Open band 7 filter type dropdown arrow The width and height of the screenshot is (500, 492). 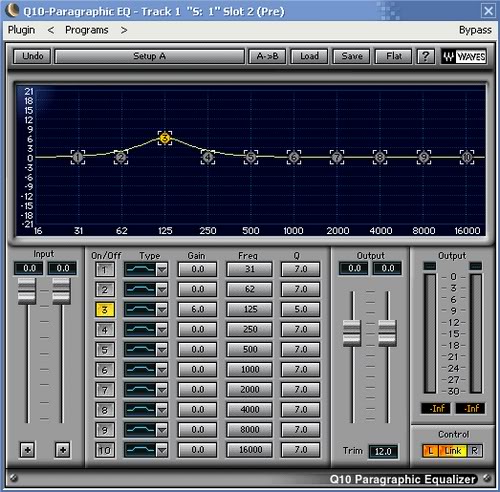click(x=162, y=390)
